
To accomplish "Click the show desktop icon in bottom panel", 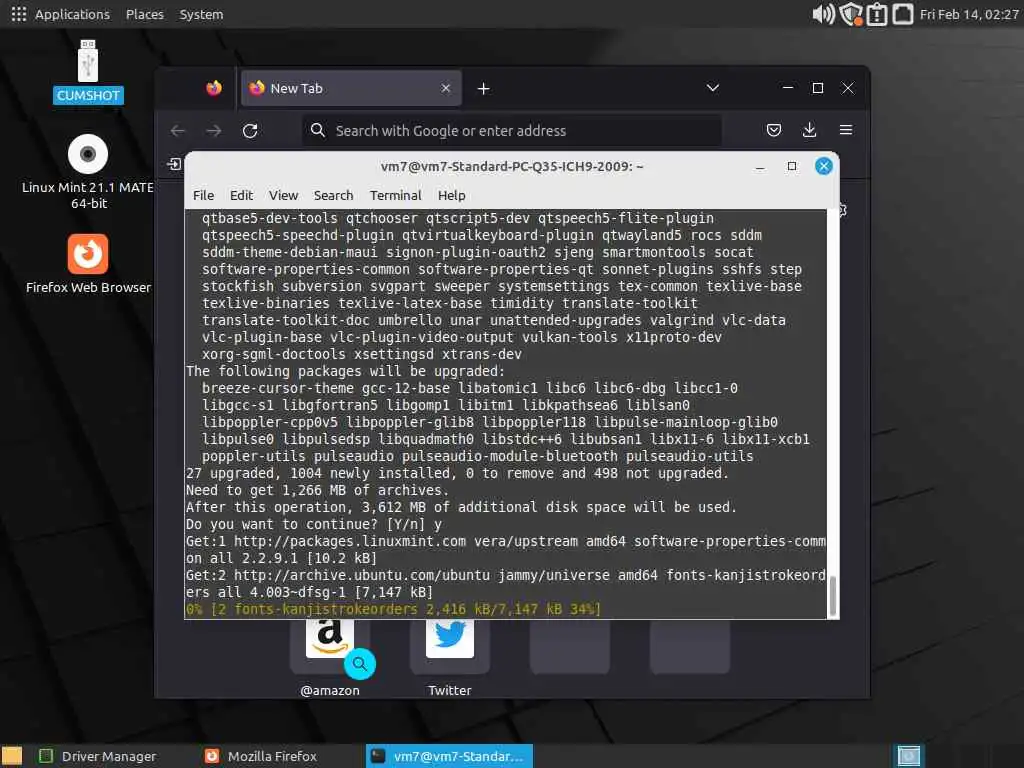I will (12, 756).
